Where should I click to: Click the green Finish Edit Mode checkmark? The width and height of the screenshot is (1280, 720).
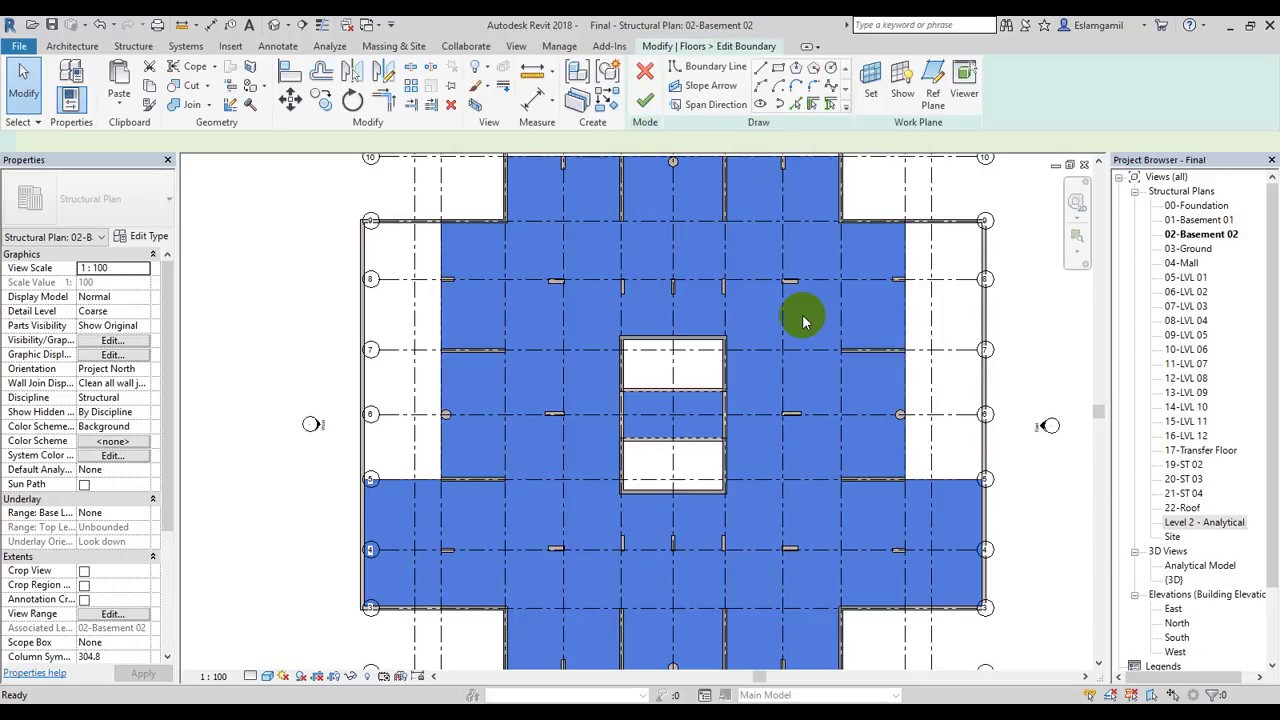pyautogui.click(x=645, y=100)
